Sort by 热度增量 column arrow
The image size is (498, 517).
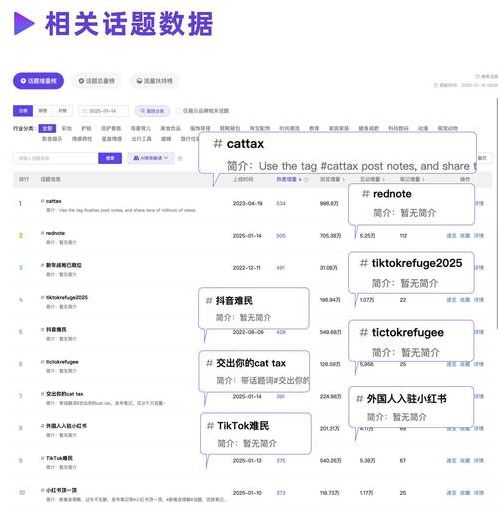coord(300,179)
